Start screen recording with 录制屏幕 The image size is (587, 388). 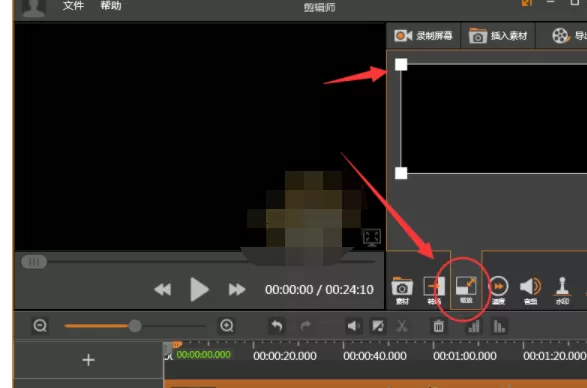pos(423,36)
